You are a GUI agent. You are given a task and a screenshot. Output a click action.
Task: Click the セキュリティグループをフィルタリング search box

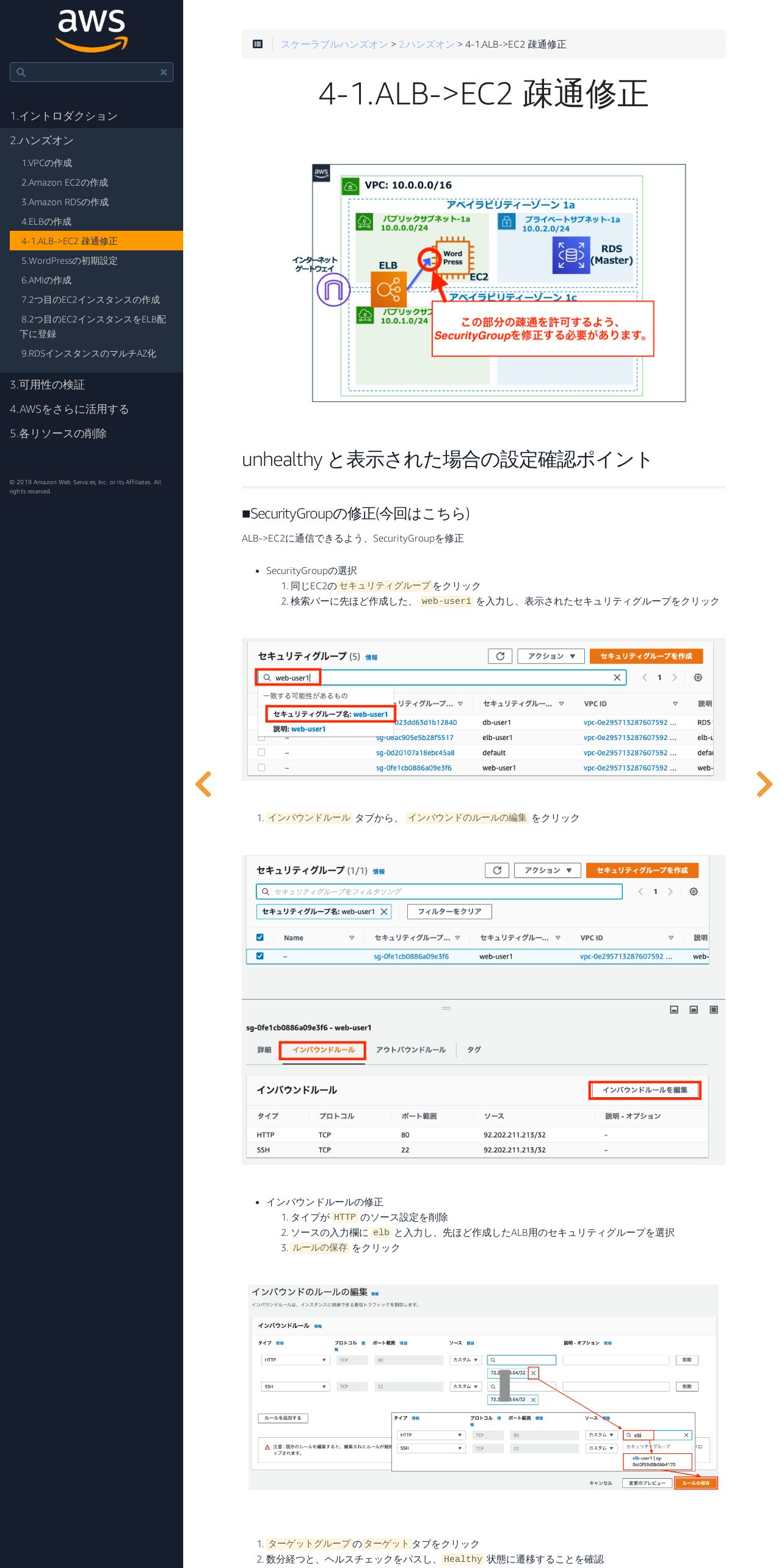click(x=440, y=891)
